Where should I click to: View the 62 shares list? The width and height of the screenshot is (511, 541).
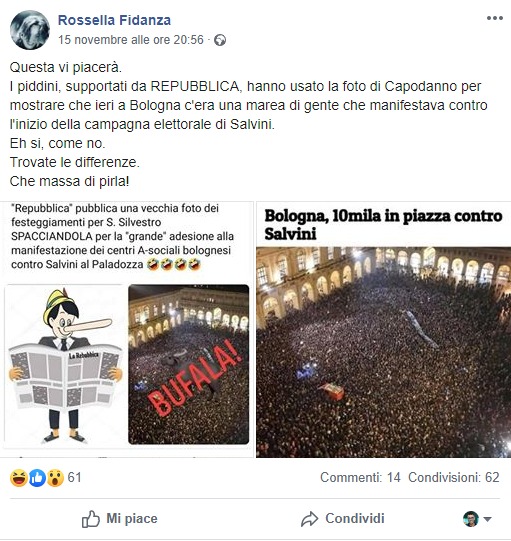[454, 478]
